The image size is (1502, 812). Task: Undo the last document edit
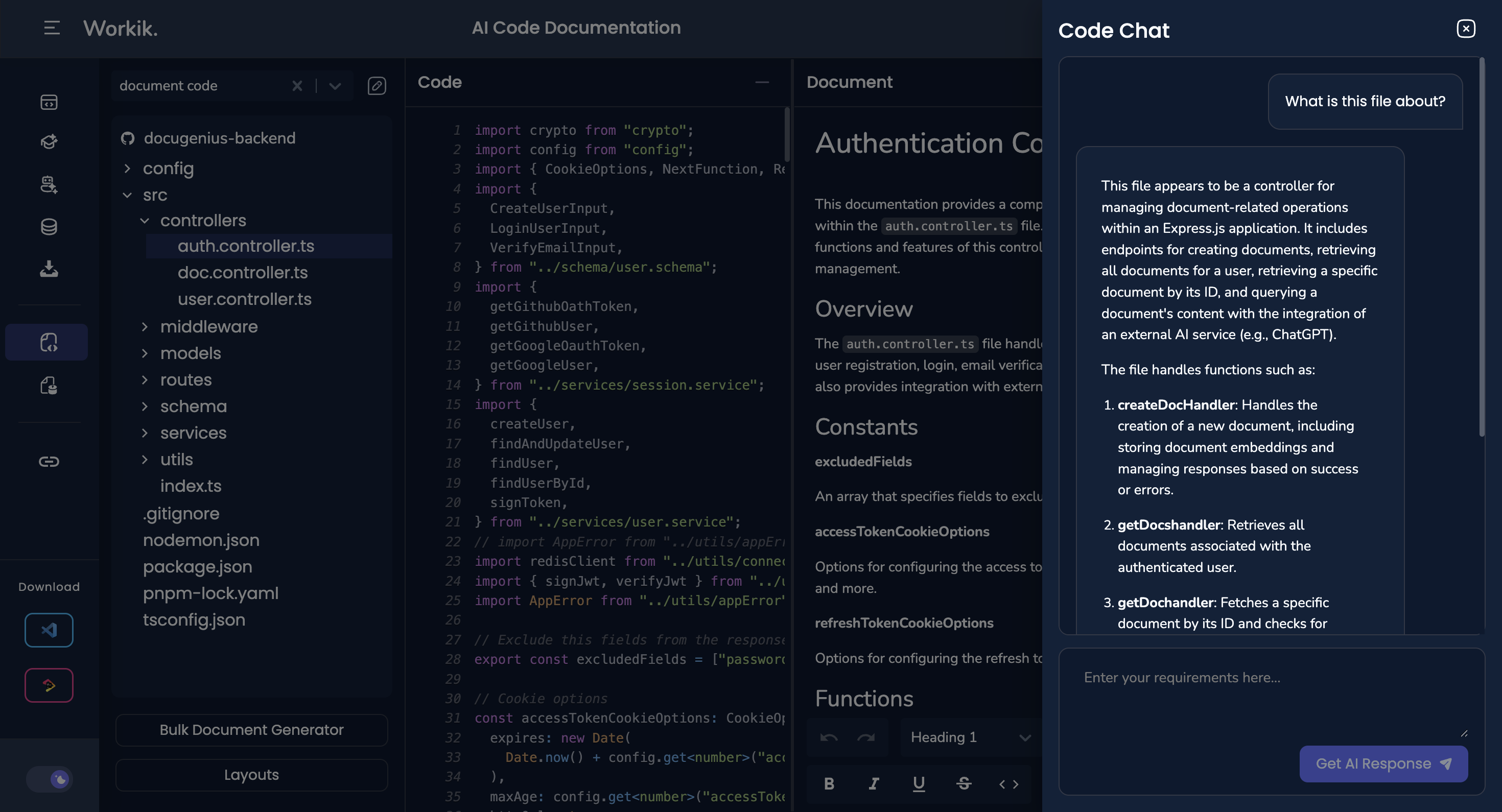point(829,737)
